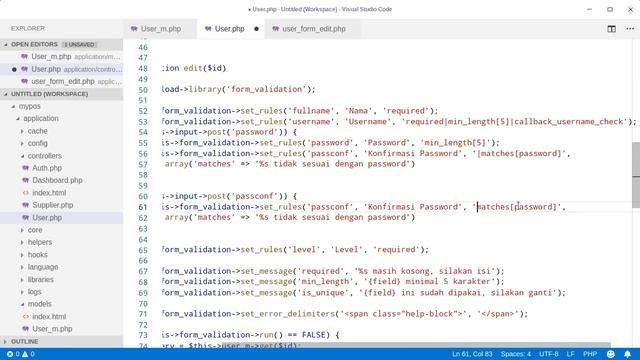The height and width of the screenshot is (360, 640).
Task: Open the notifications bell
Action: [627, 354]
